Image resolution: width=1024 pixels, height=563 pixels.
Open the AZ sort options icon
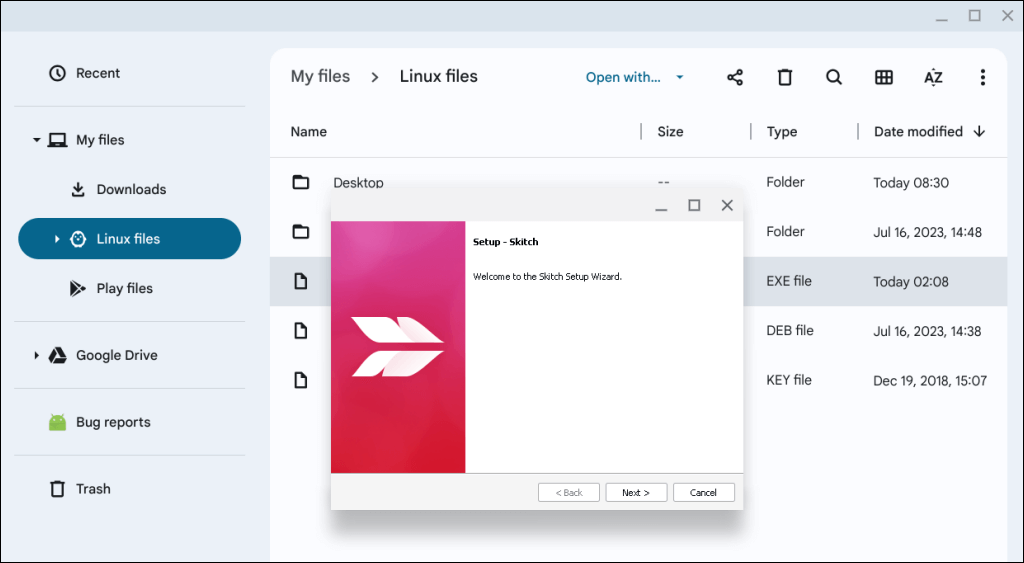(933, 77)
